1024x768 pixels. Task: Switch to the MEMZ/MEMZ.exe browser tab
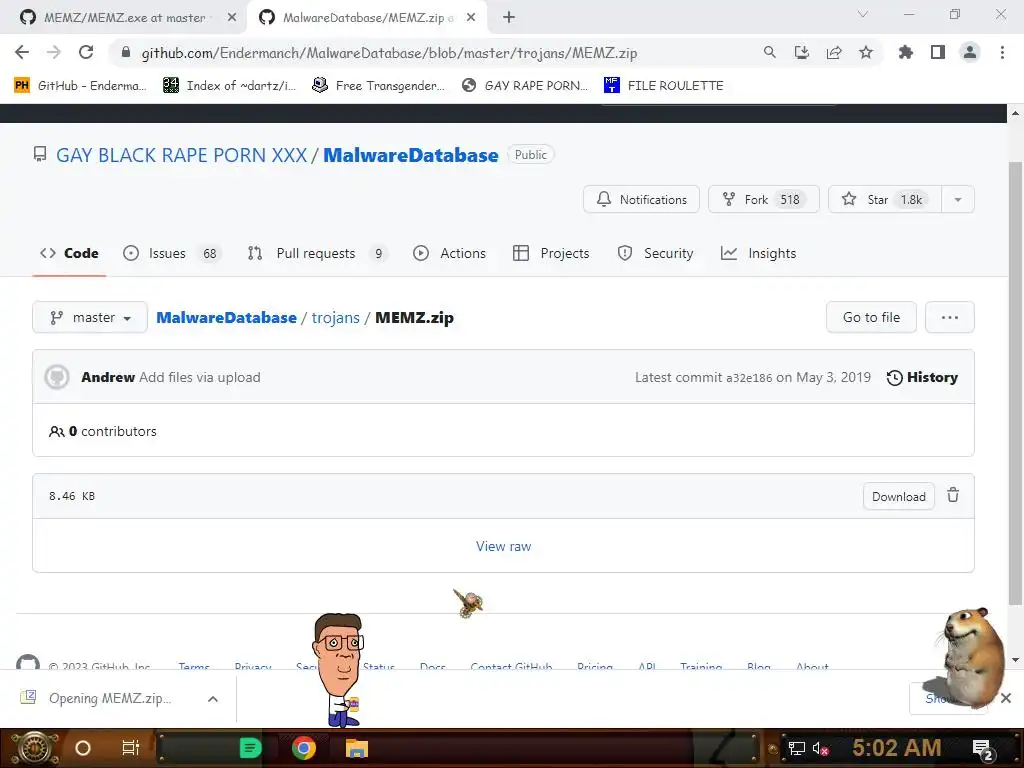point(124,18)
